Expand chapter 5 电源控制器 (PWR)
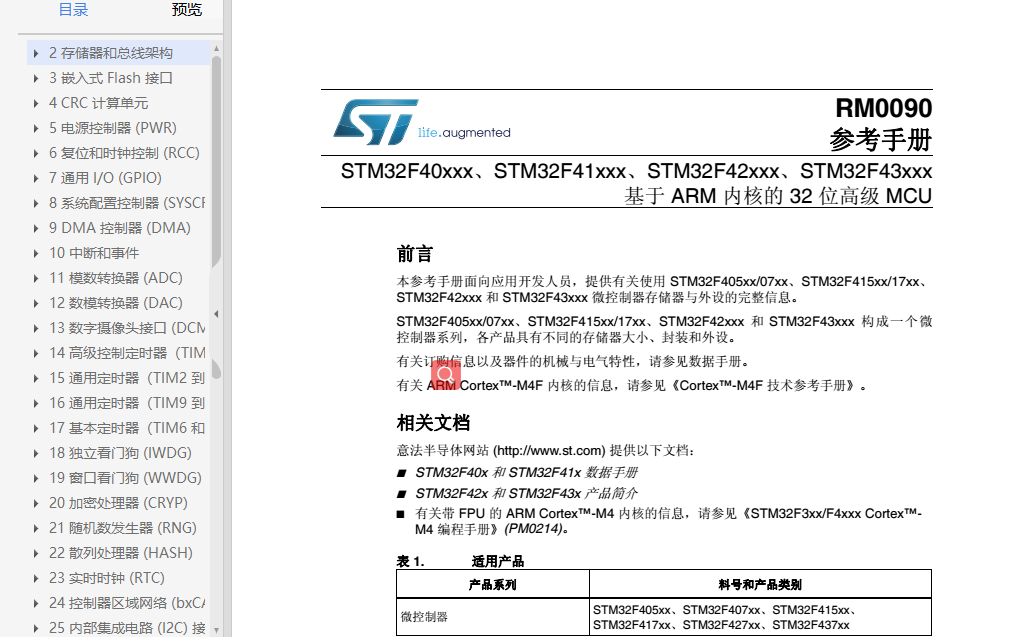The width and height of the screenshot is (1017, 637). tap(36, 128)
